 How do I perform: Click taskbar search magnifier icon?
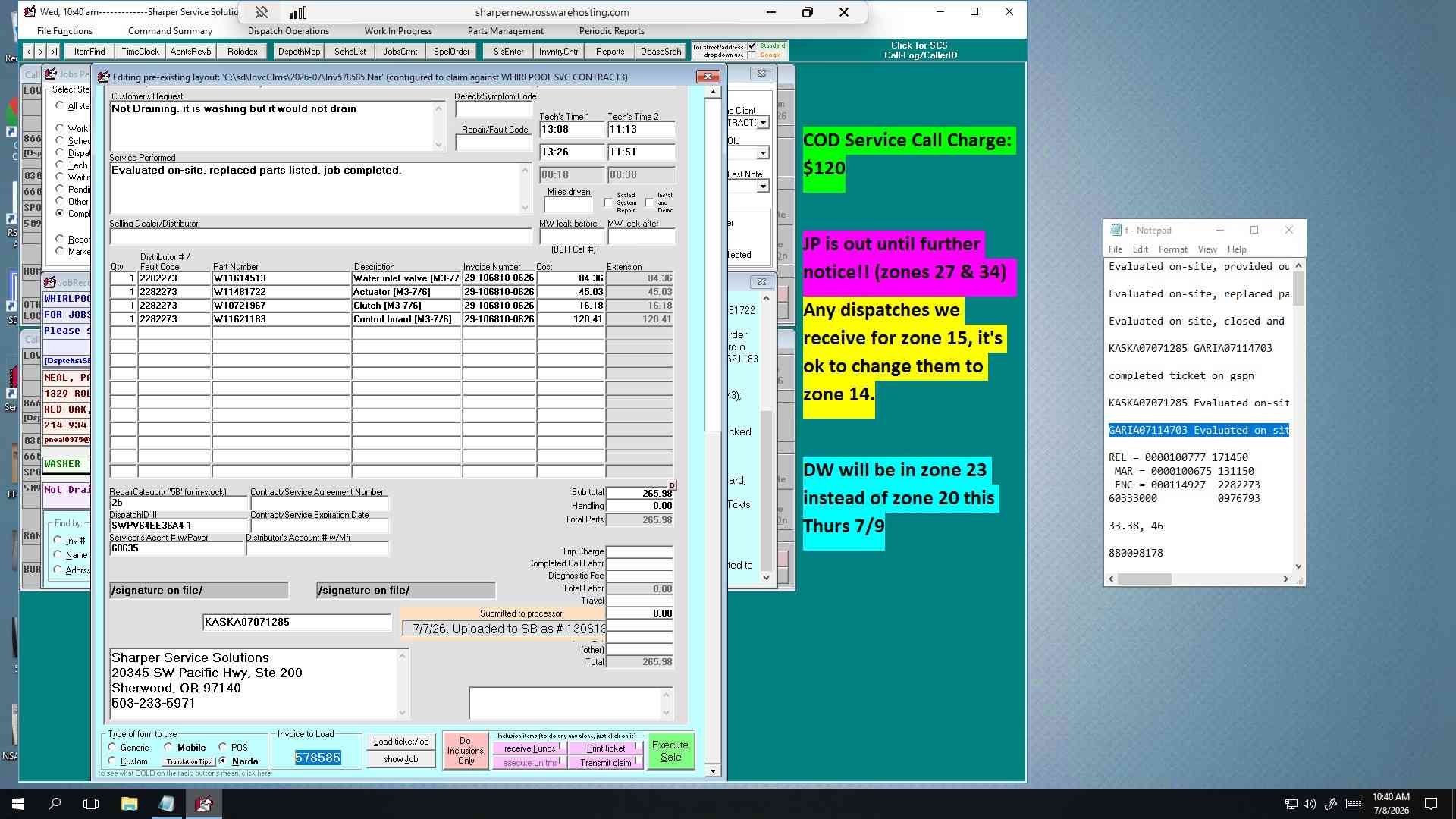point(55,804)
